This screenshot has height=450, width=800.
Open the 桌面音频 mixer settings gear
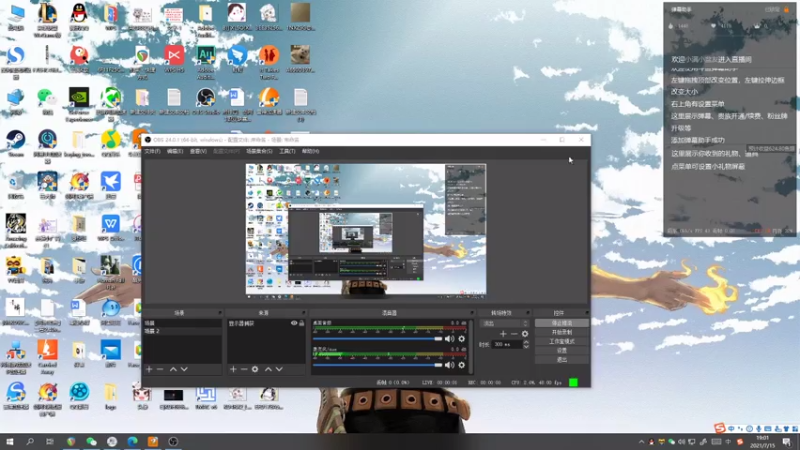[462, 339]
